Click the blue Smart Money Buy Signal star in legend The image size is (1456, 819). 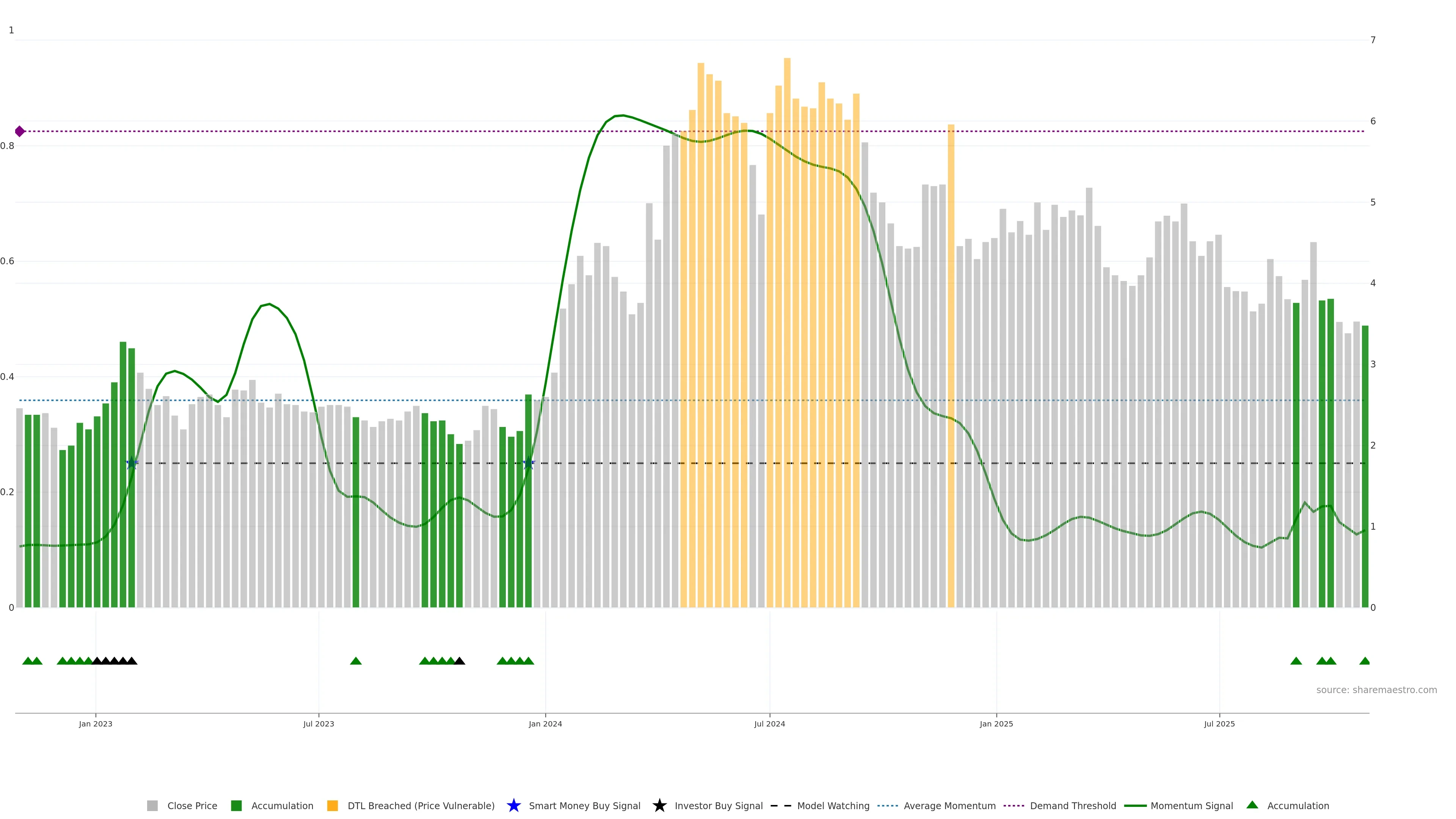click(x=513, y=805)
